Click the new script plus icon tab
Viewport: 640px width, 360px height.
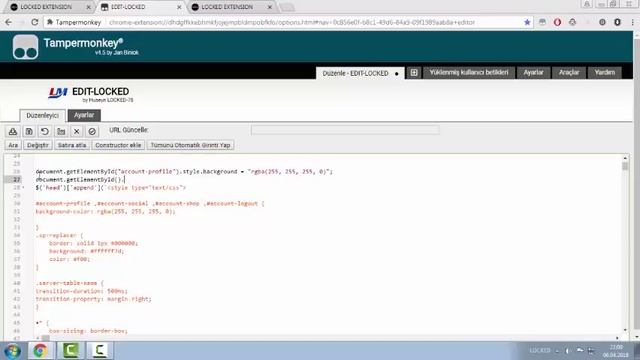(x=414, y=73)
